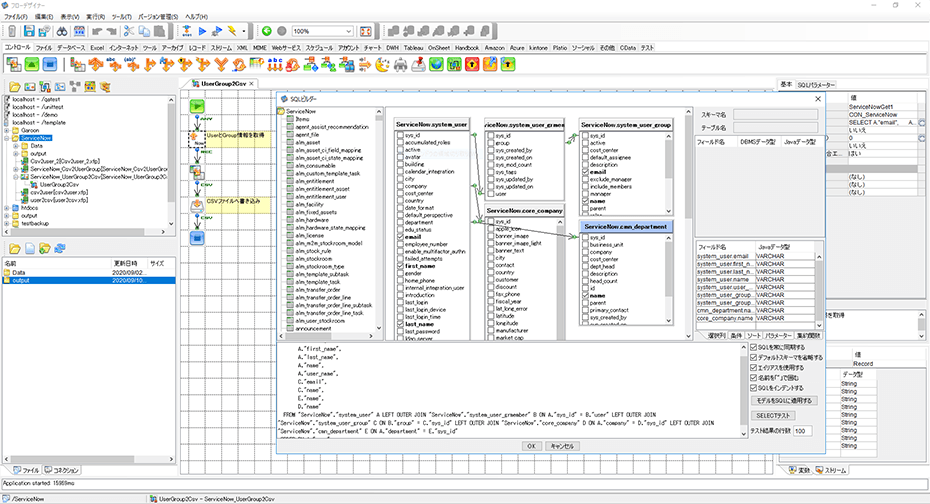
Task: Switch to the Excel component tab
Action: tap(97, 47)
